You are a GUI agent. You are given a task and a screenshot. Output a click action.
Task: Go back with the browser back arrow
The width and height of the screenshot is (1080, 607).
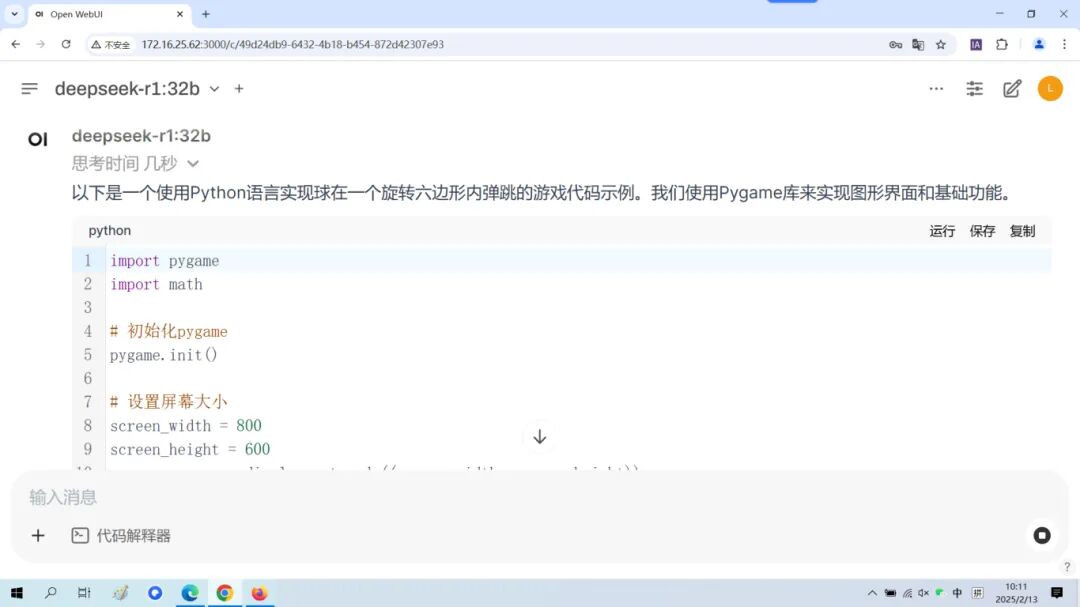[x=15, y=44]
